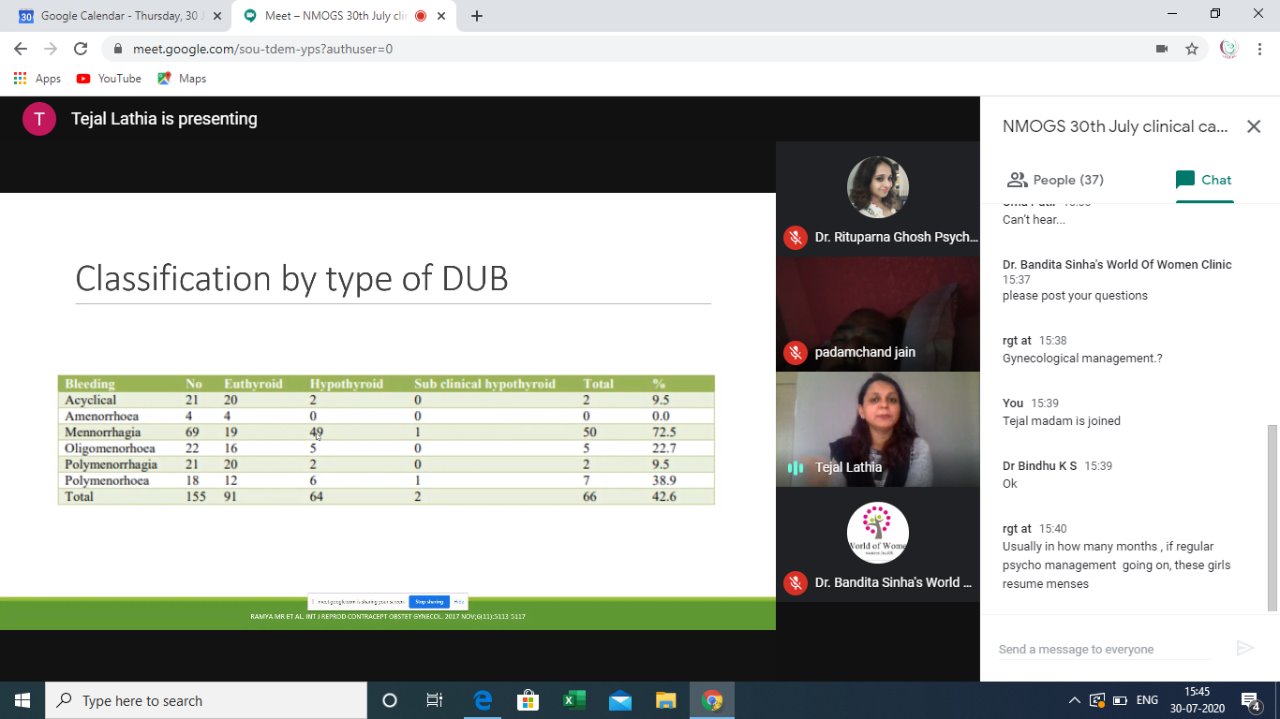The width and height of the screenshot is (1280, 719).
Task: Open the Apps bookmark shortcut
Action: 37,78
